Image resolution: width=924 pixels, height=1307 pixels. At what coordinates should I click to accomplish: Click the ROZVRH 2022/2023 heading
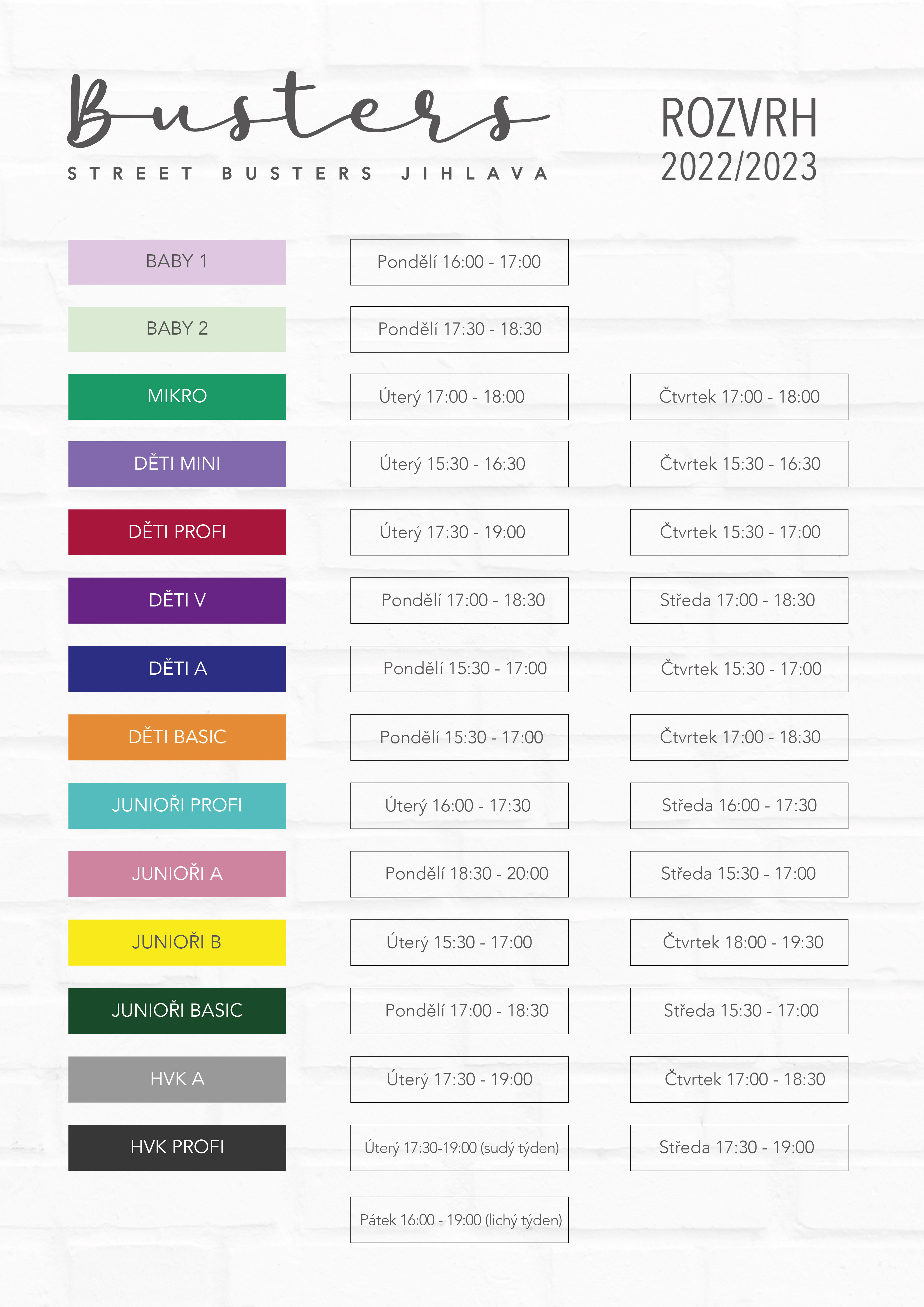(739, 139)
